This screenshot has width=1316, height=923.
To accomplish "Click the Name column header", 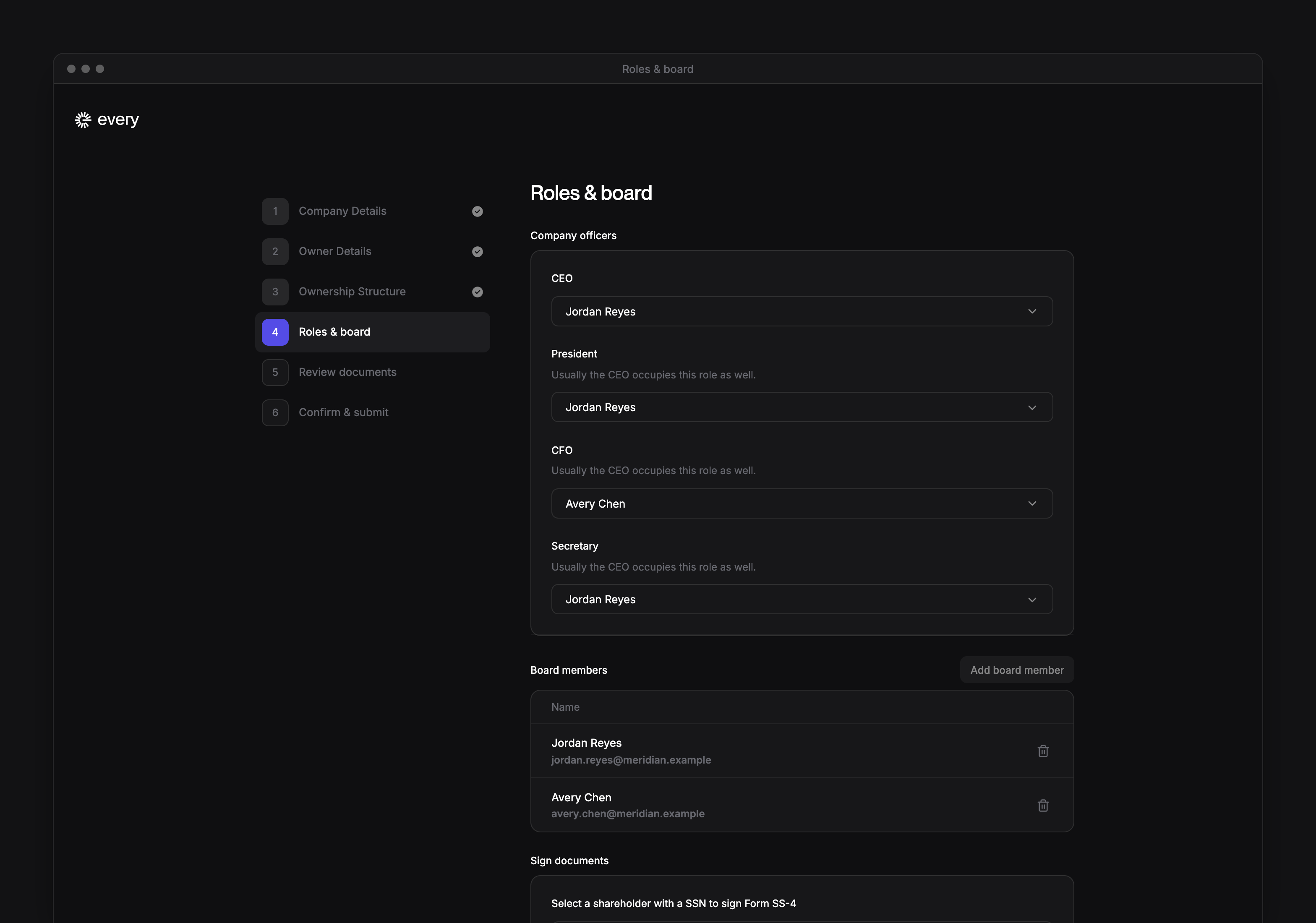I will [x=565, y=707].
